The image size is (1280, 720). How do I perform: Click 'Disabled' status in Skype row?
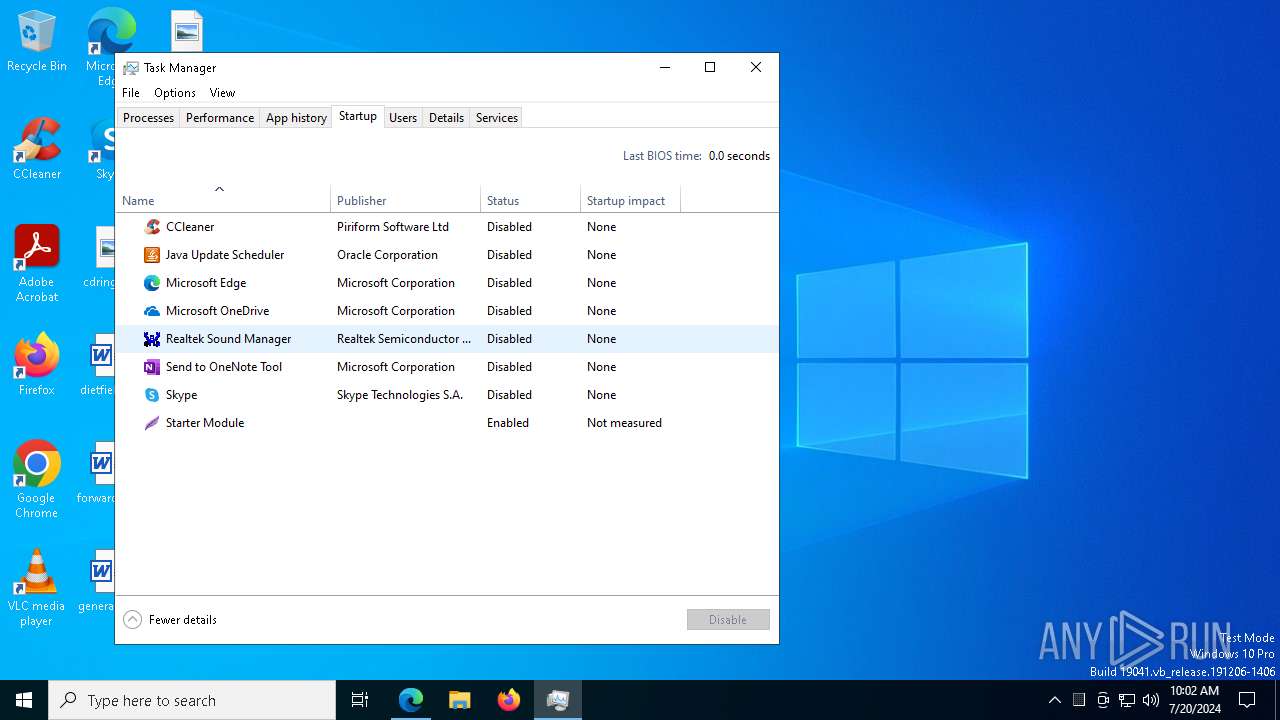pyautogui.click(x=509, y=395)
